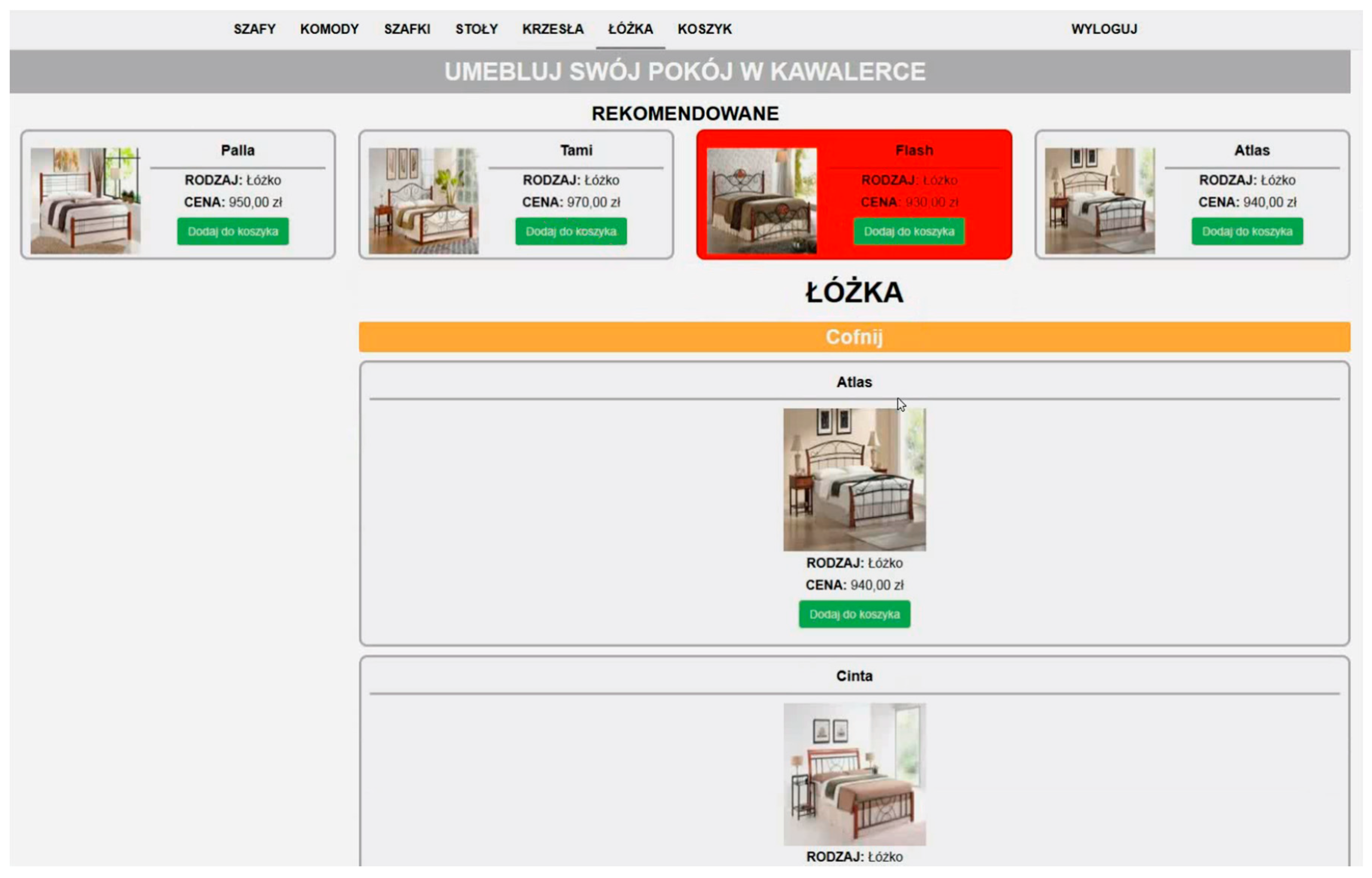The height and width of the screenshot is (878, 1372).
Task: Click the Cinta bed image
Action: point(854,774)
